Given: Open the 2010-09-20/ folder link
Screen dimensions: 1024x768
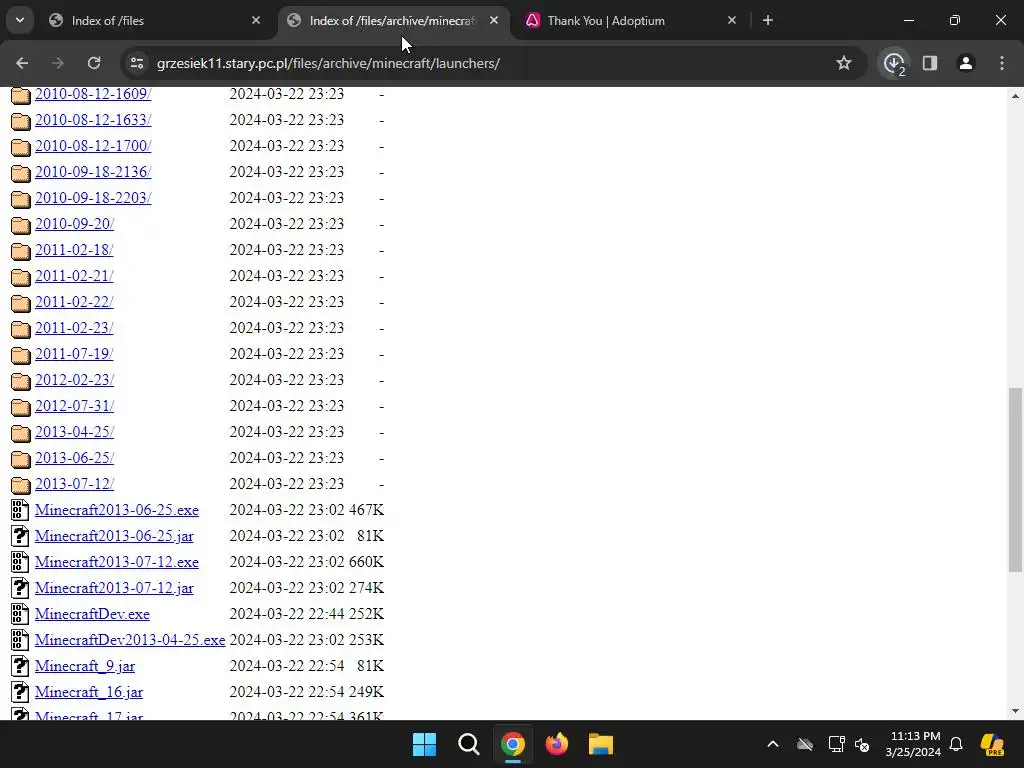Looking at the screenshot, I should tap(74, 224).
